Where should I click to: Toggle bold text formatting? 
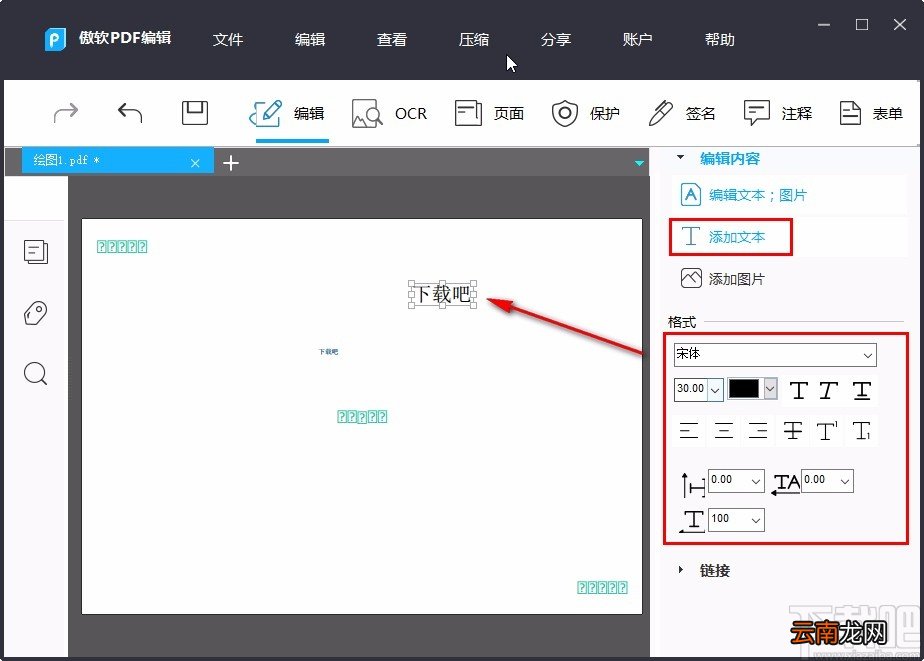pyautogui.click(x=798, y=390)
